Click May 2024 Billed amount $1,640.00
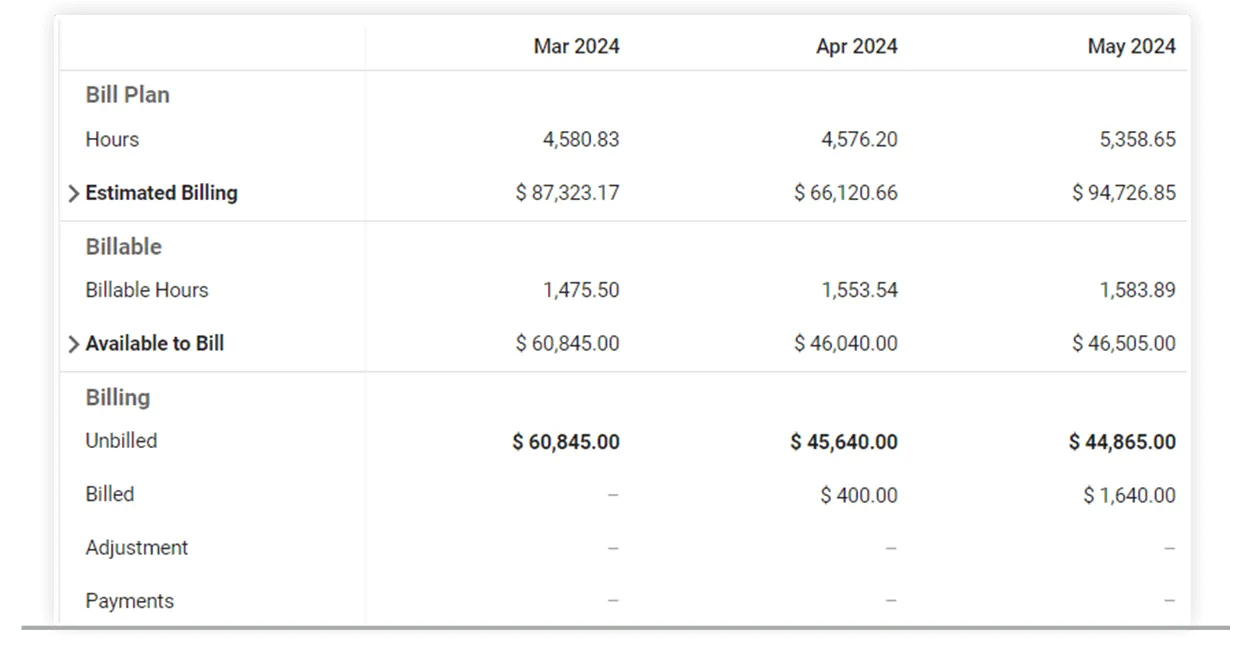Viewport: 1250px width, 669px height. (x=1129, y=495)
